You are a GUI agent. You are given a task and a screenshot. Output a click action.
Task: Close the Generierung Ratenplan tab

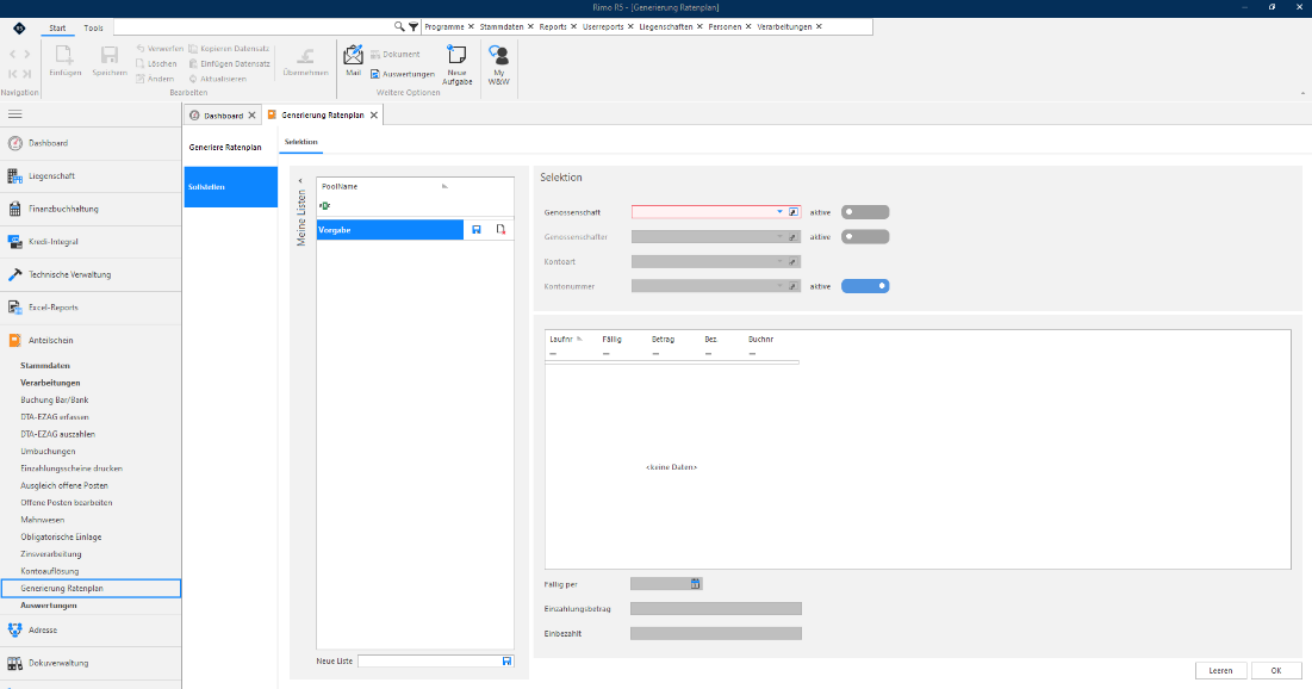374,116
